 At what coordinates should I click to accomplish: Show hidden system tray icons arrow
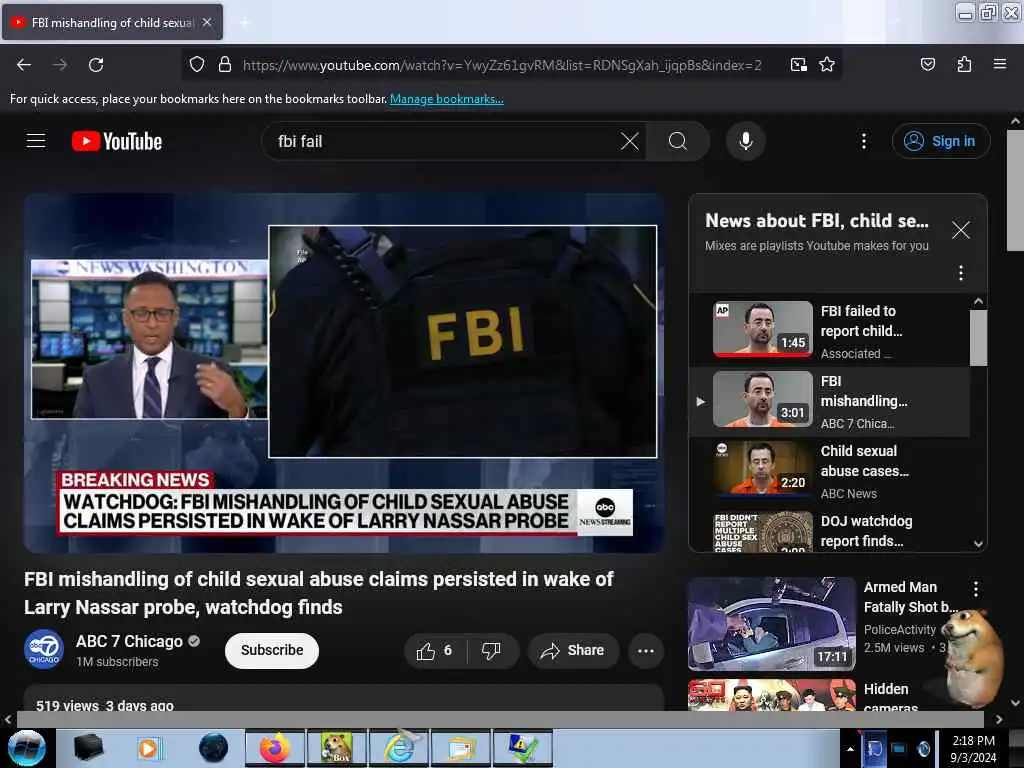[850, 749]
